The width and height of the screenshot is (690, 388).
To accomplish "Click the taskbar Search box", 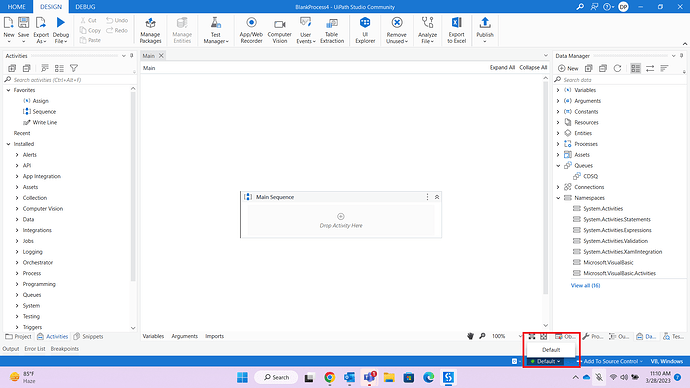I will [x=276, y=377].
